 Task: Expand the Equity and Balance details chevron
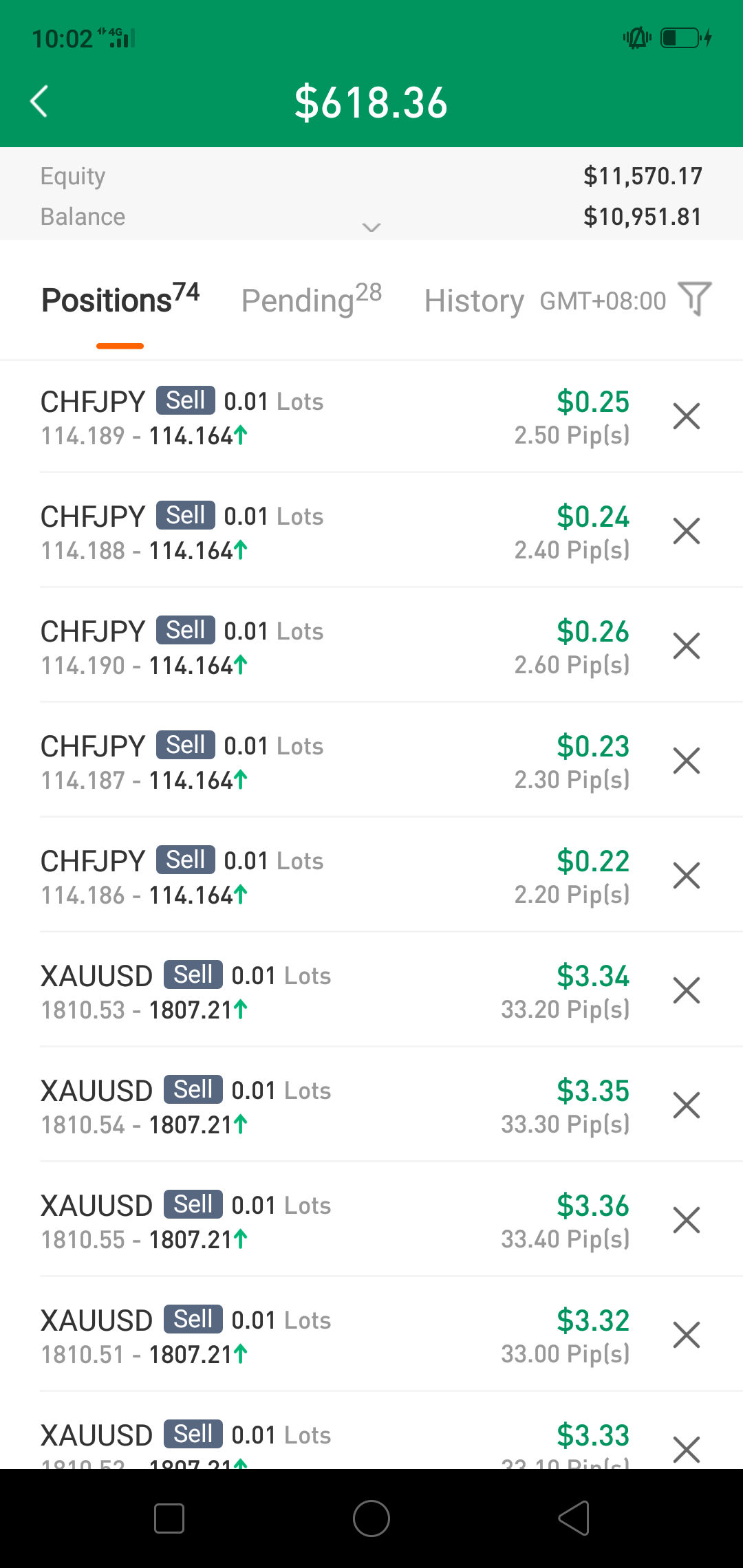371,227
